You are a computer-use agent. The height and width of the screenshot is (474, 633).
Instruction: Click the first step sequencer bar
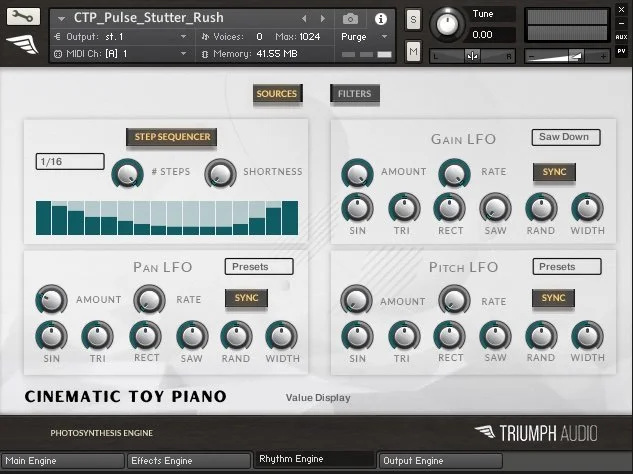coord(44,218)
